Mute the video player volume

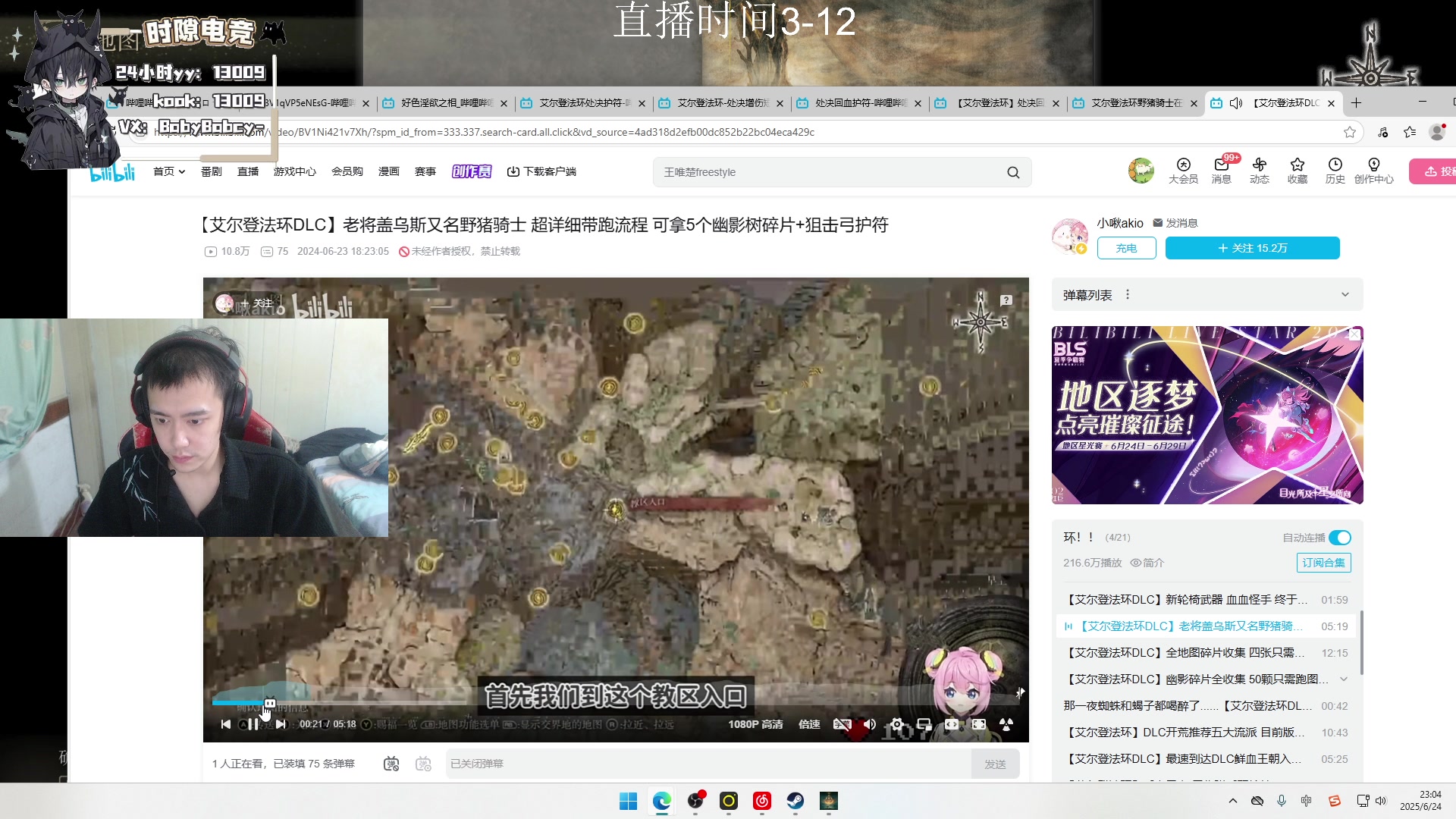coord(870,724)
